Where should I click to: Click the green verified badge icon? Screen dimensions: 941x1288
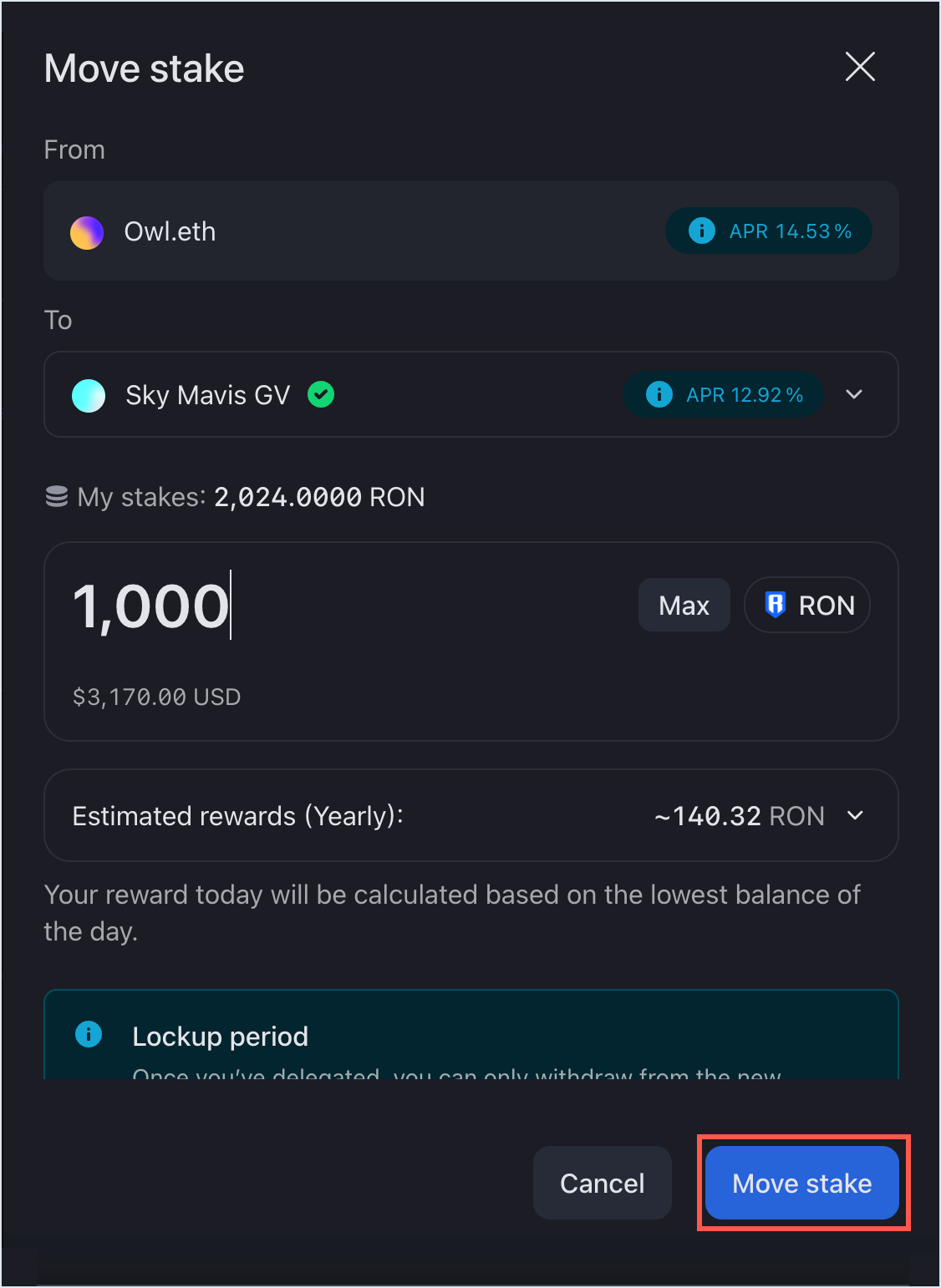(x=321, y=394)
